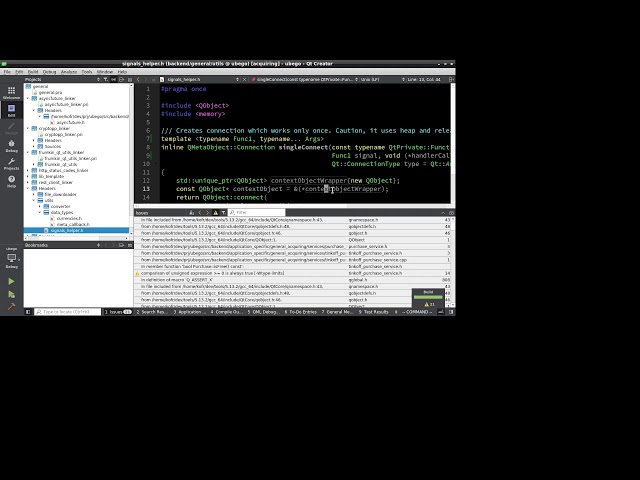Open Projects mode with wrench icon
Image resolution: width=640 pixels, height=480 pixels.
(11, 164)
